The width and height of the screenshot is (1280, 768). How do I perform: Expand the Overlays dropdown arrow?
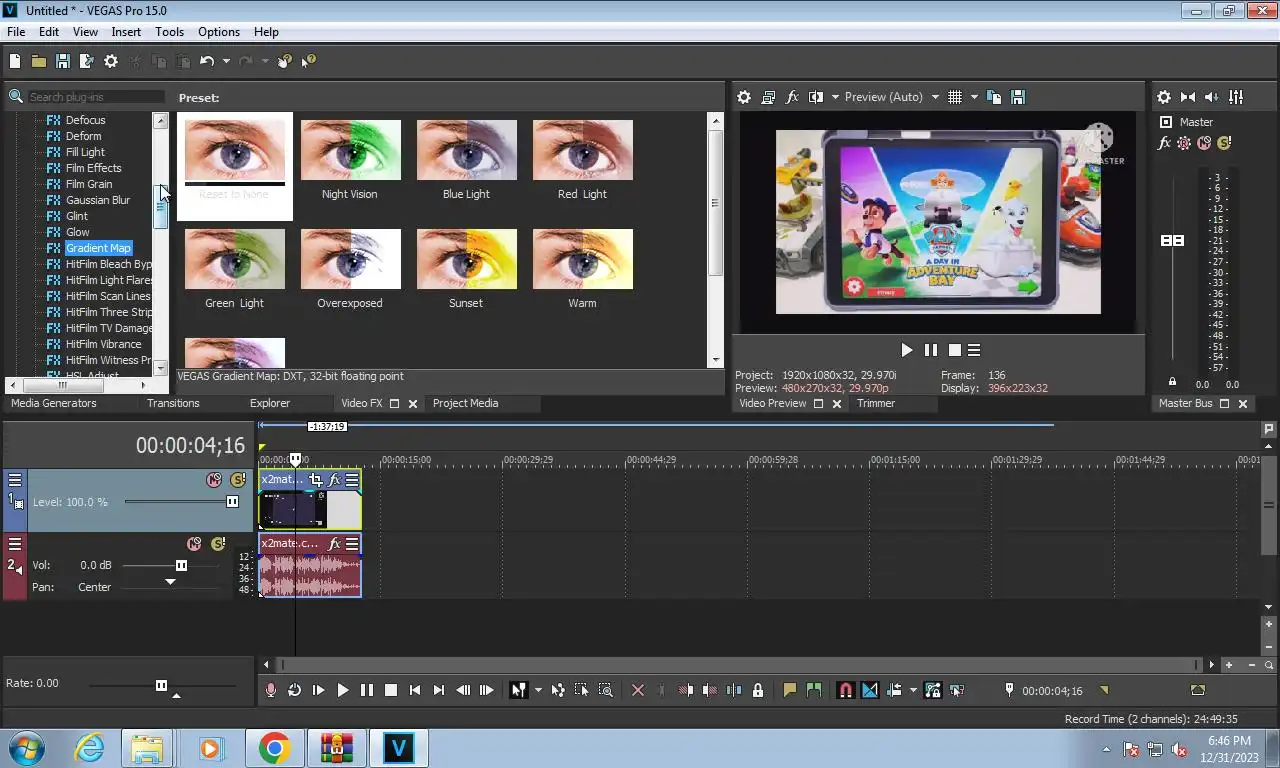tap(973, 97)
